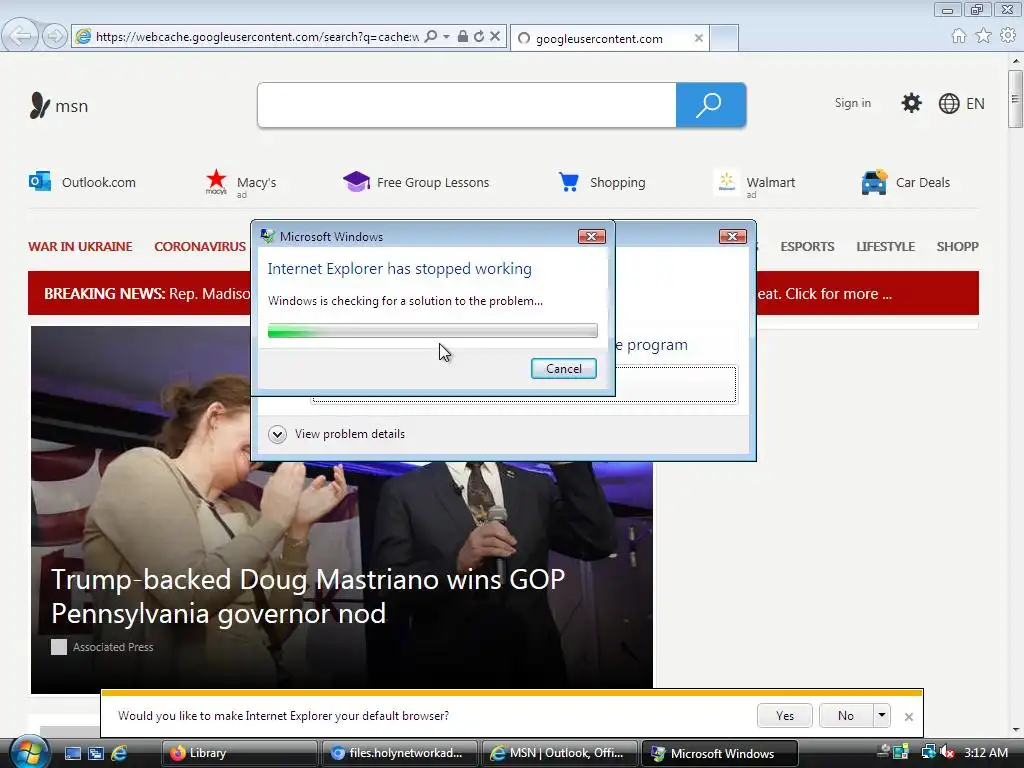Close the rear error dialog behind
The image size is (1024, 768).
pos(732,236)
